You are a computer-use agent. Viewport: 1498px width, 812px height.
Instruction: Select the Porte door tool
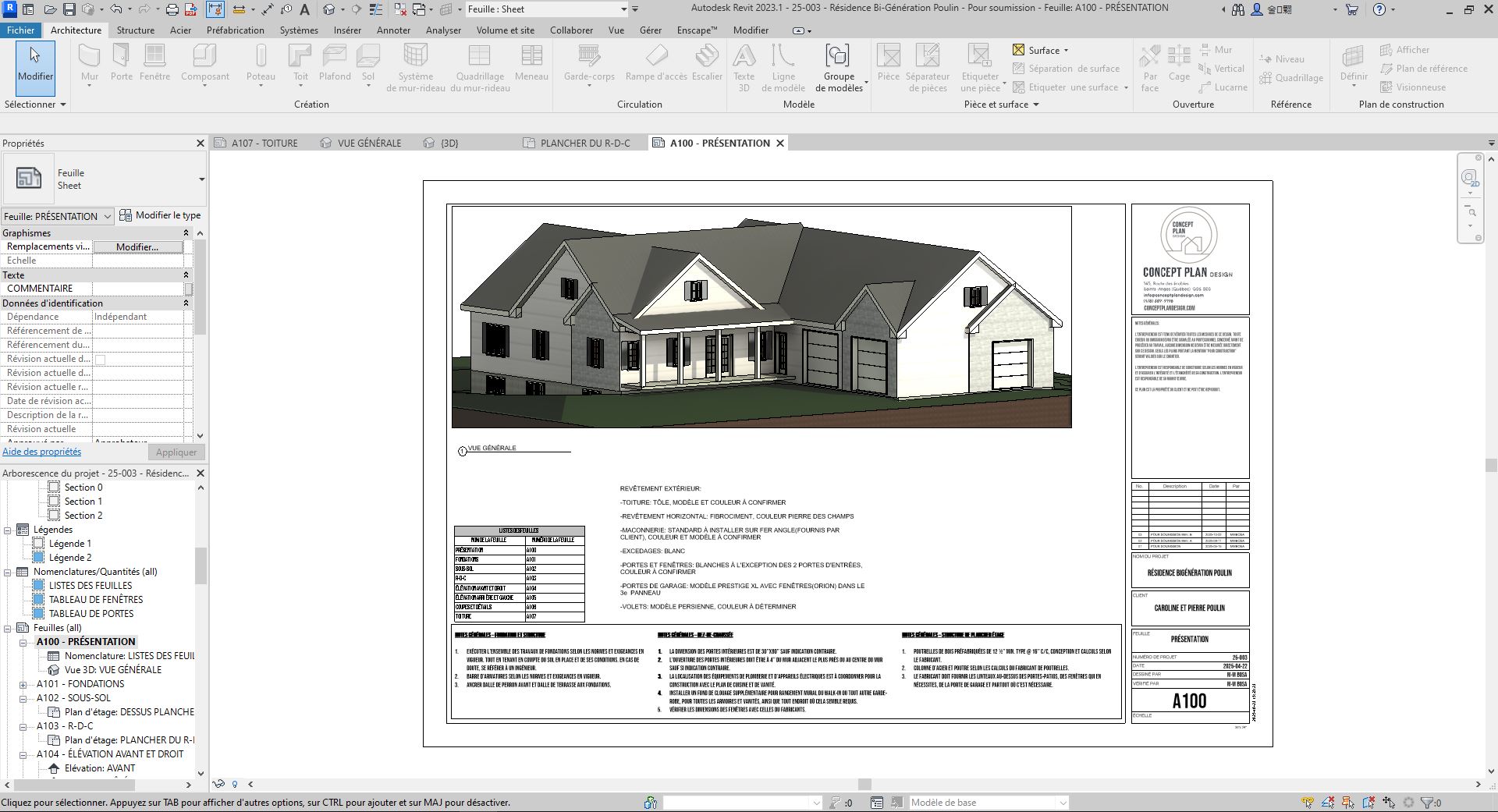tap(121, 63)
